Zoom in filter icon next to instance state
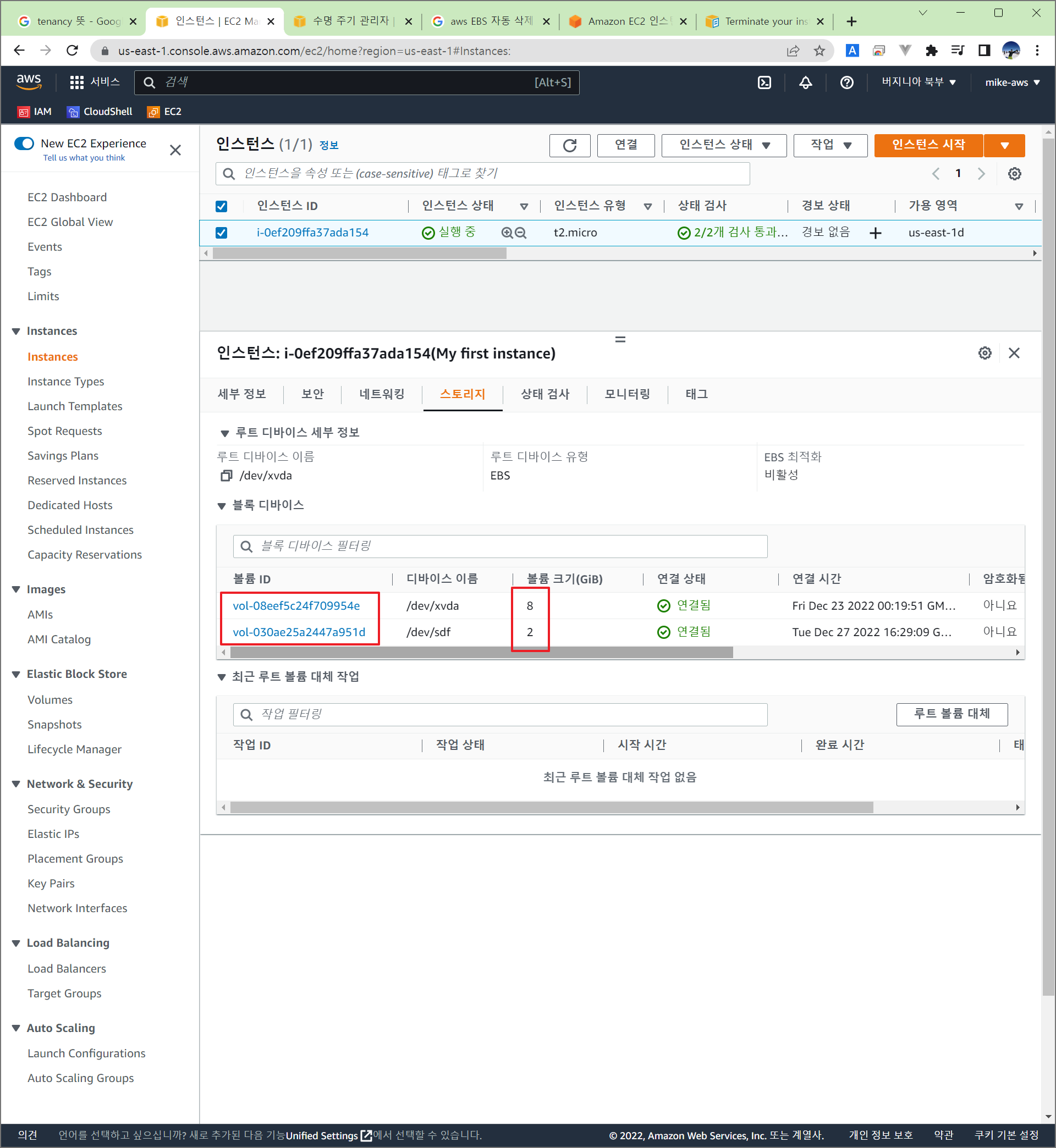Screen dimensions: 1056x1148 (507, 233)
